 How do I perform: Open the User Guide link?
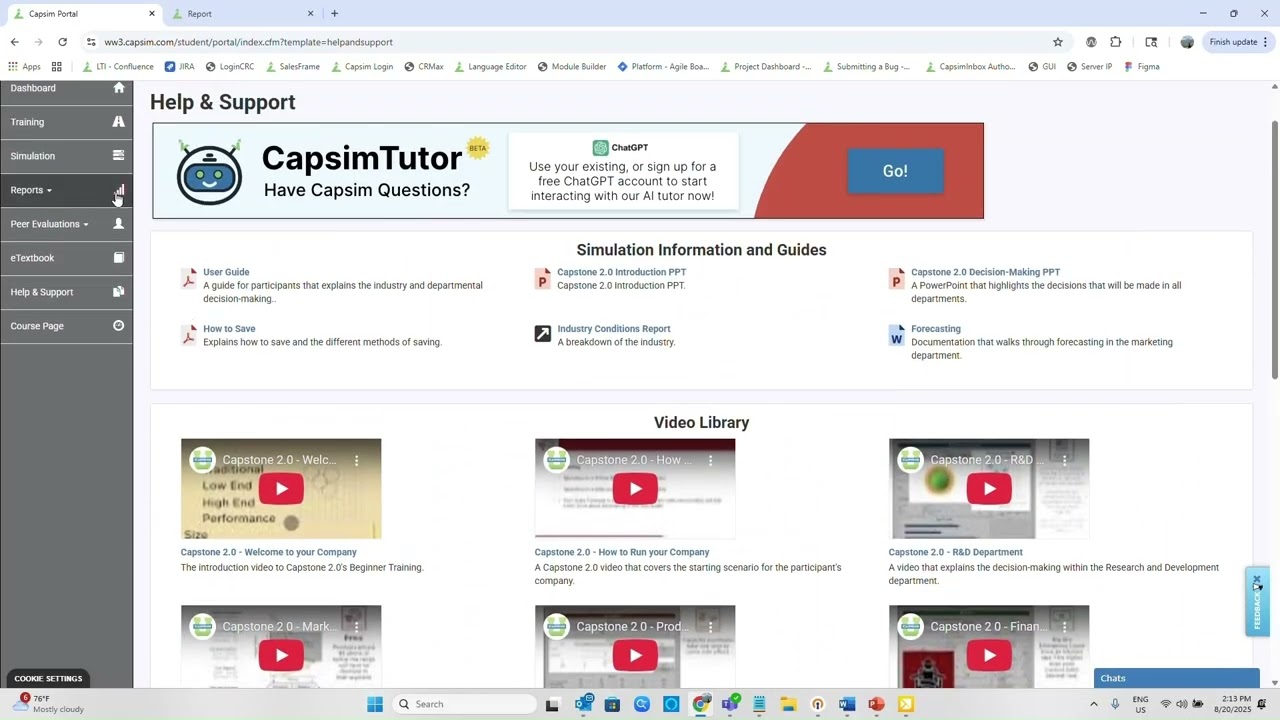coord(226,272)
